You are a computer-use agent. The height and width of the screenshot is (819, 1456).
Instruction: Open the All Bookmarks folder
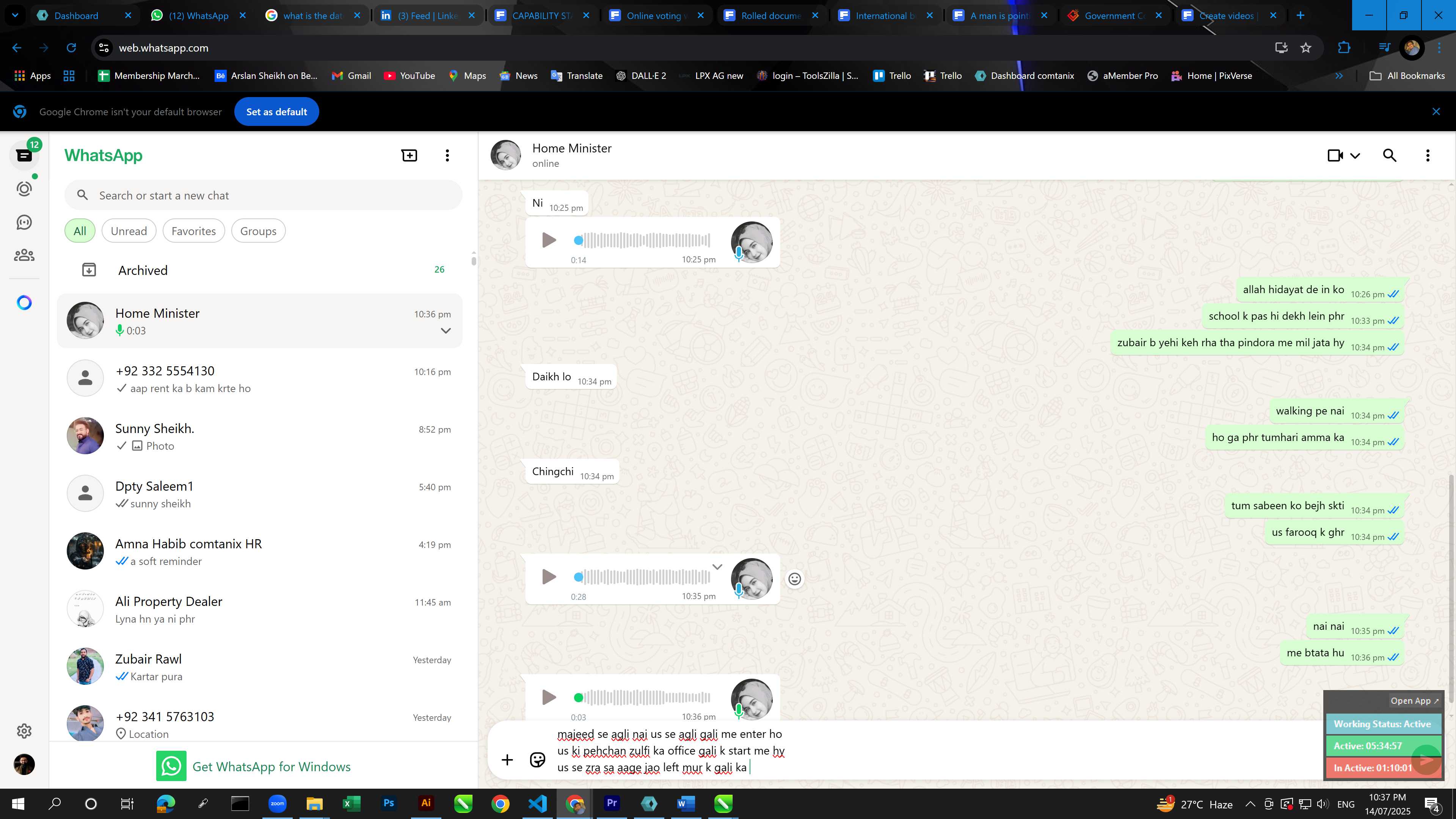click(x=1407, y=76)
